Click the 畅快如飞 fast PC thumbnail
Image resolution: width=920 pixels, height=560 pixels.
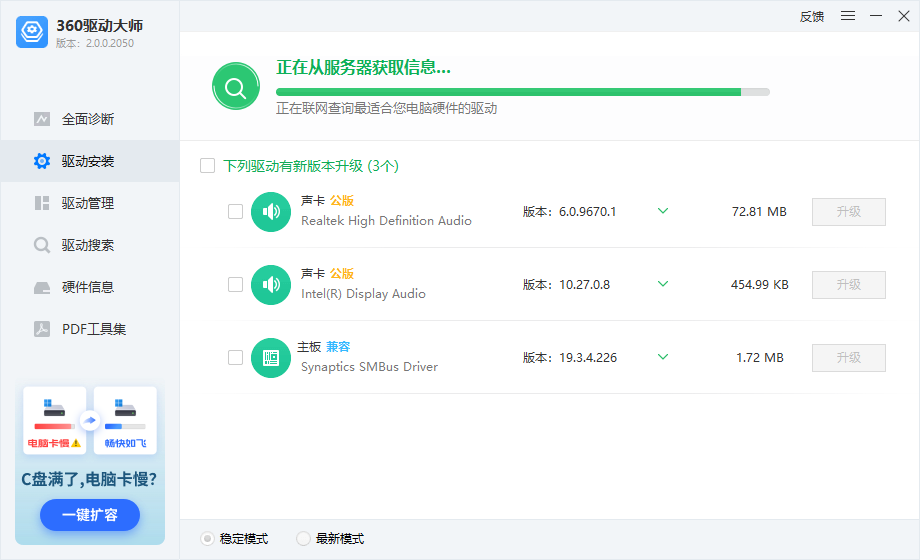point(125,420)
